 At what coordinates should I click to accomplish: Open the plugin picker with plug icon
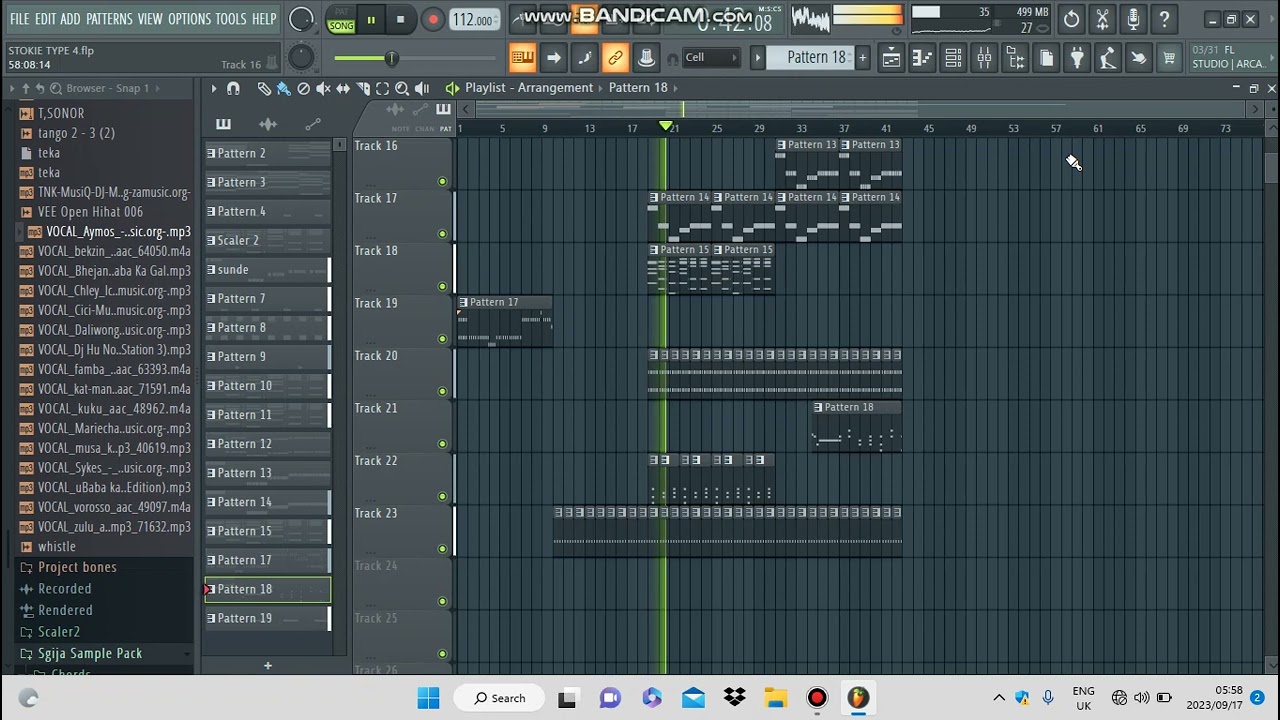point(1077,58)
